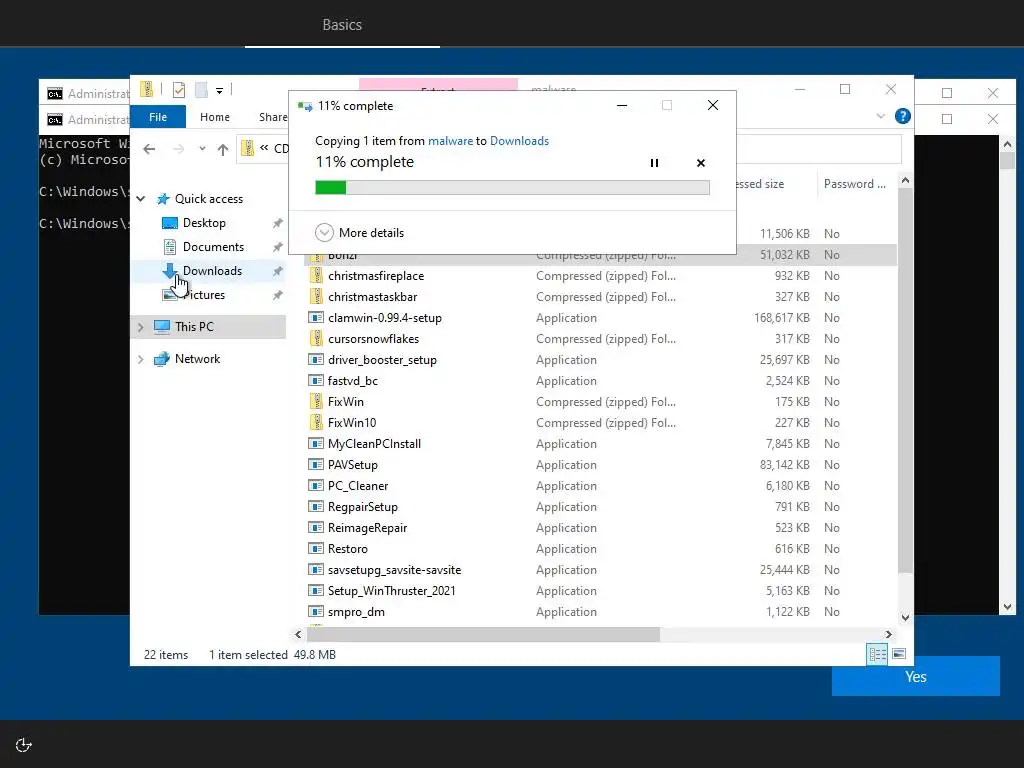The image size is (1024, 768).
Task: Select MyCleanPCInstall application icon
Action: 316,443
